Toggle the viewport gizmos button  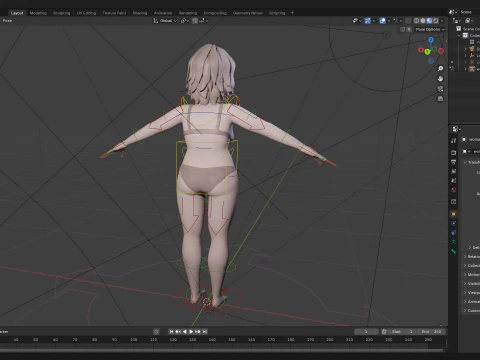click(x=368, y=21)
